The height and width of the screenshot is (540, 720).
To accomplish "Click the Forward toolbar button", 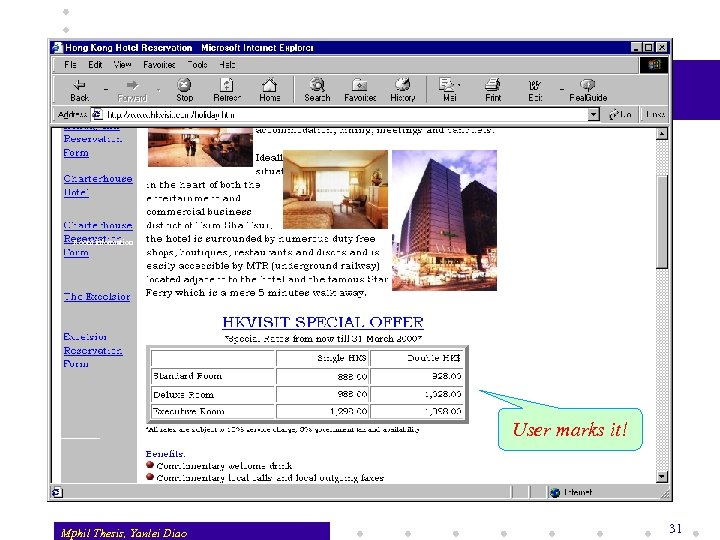I will click(132, 90).
